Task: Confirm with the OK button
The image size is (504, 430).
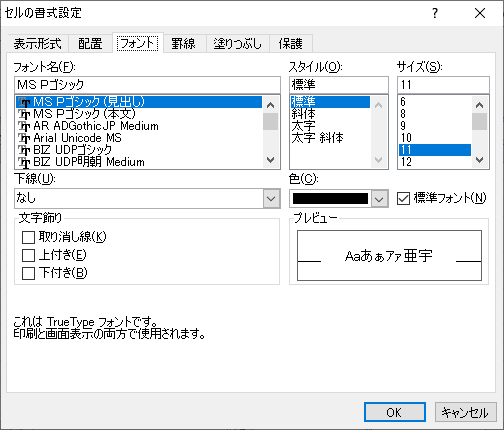Action: 395,412
